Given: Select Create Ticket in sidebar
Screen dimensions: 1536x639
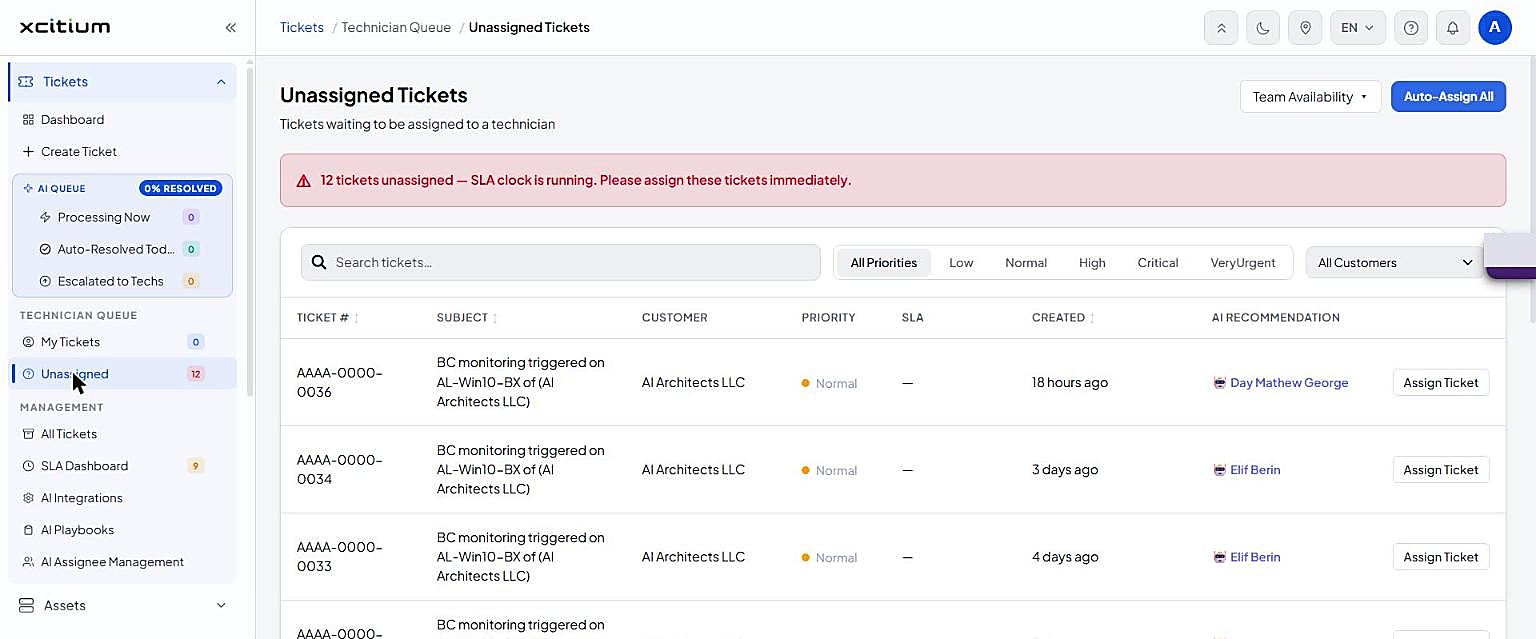Looking at the screenshot, I should point(79,152).
